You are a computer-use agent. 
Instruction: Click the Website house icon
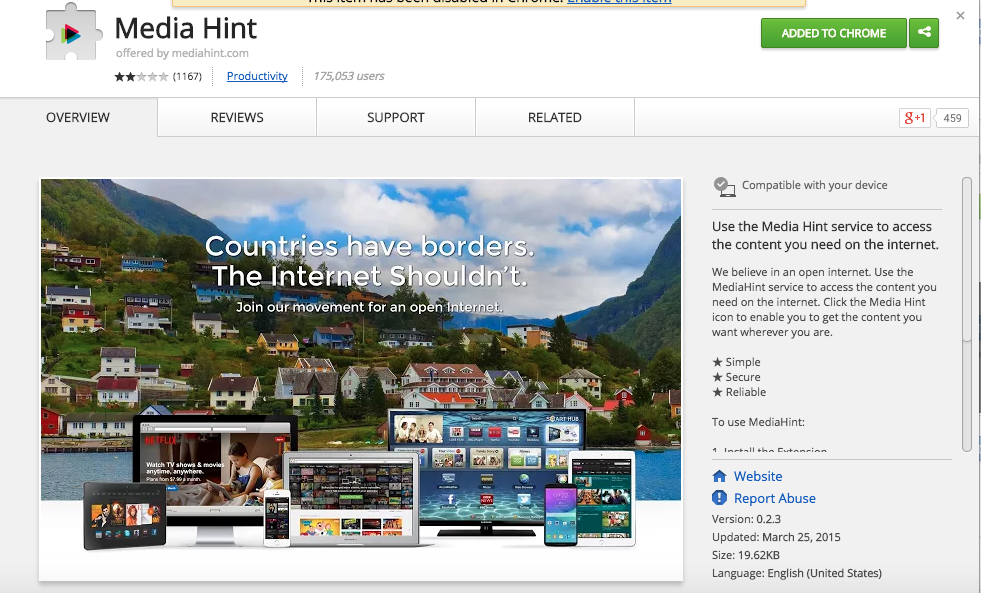pos(719,476)
